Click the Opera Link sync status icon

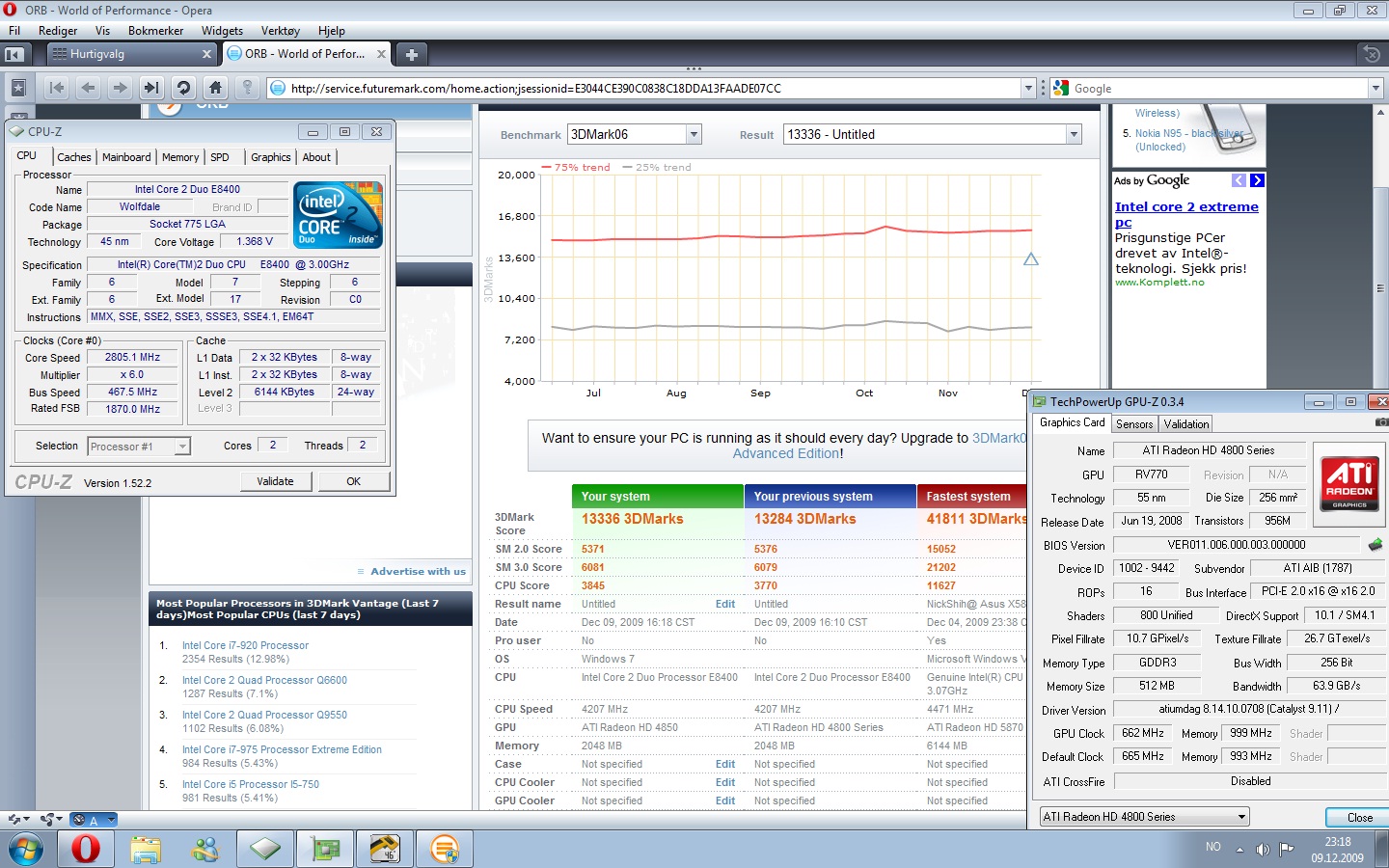(x=17, y=820)
